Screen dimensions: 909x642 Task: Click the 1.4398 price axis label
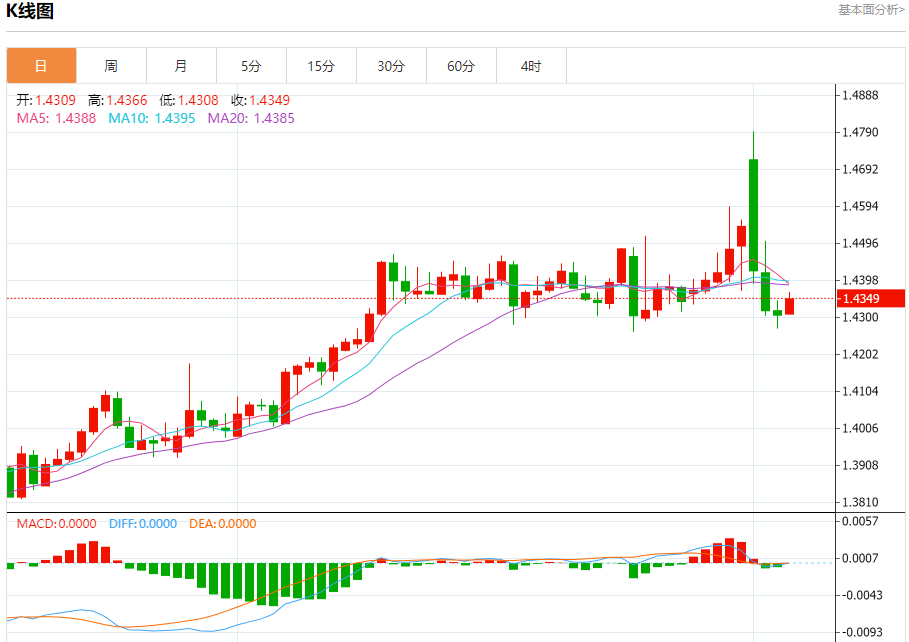pyautogui.click(x=860, y=280)
